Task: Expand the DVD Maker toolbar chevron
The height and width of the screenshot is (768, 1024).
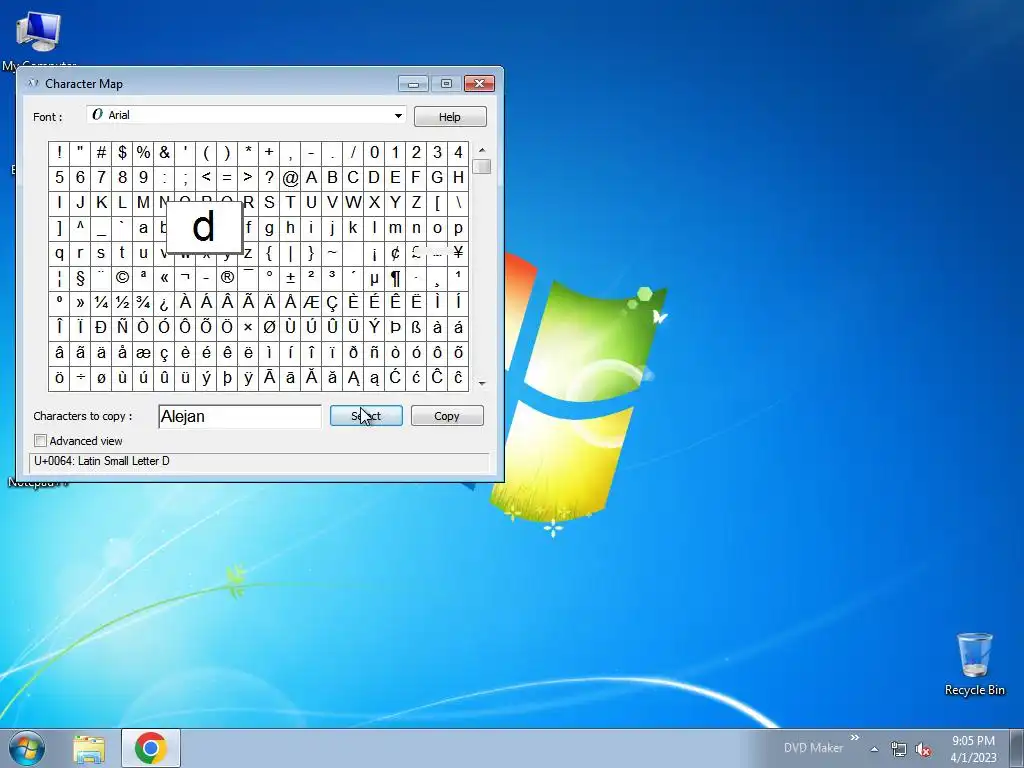Action: point(855,738)
